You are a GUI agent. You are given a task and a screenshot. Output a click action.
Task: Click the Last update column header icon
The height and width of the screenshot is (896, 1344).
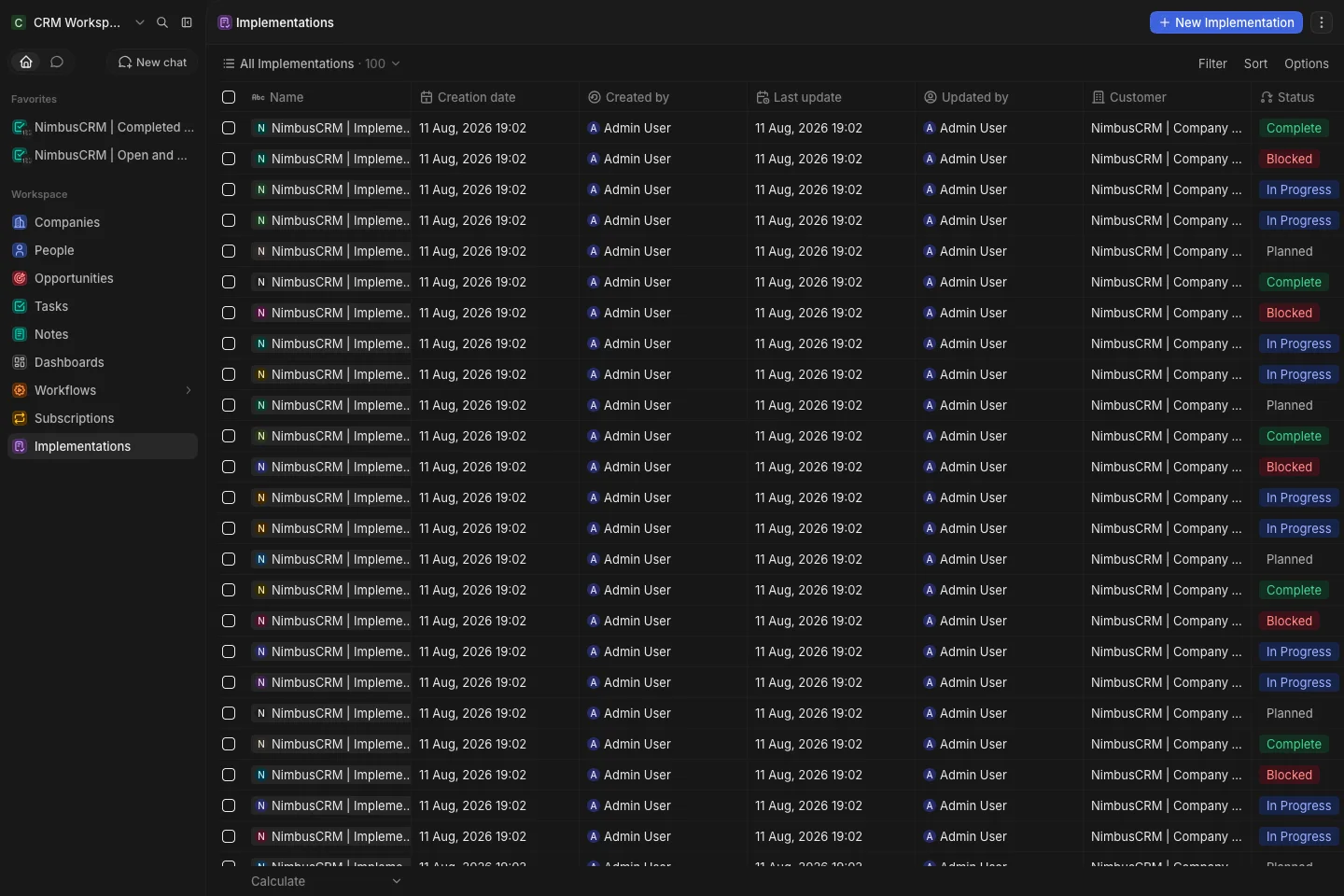pos(763,97)
